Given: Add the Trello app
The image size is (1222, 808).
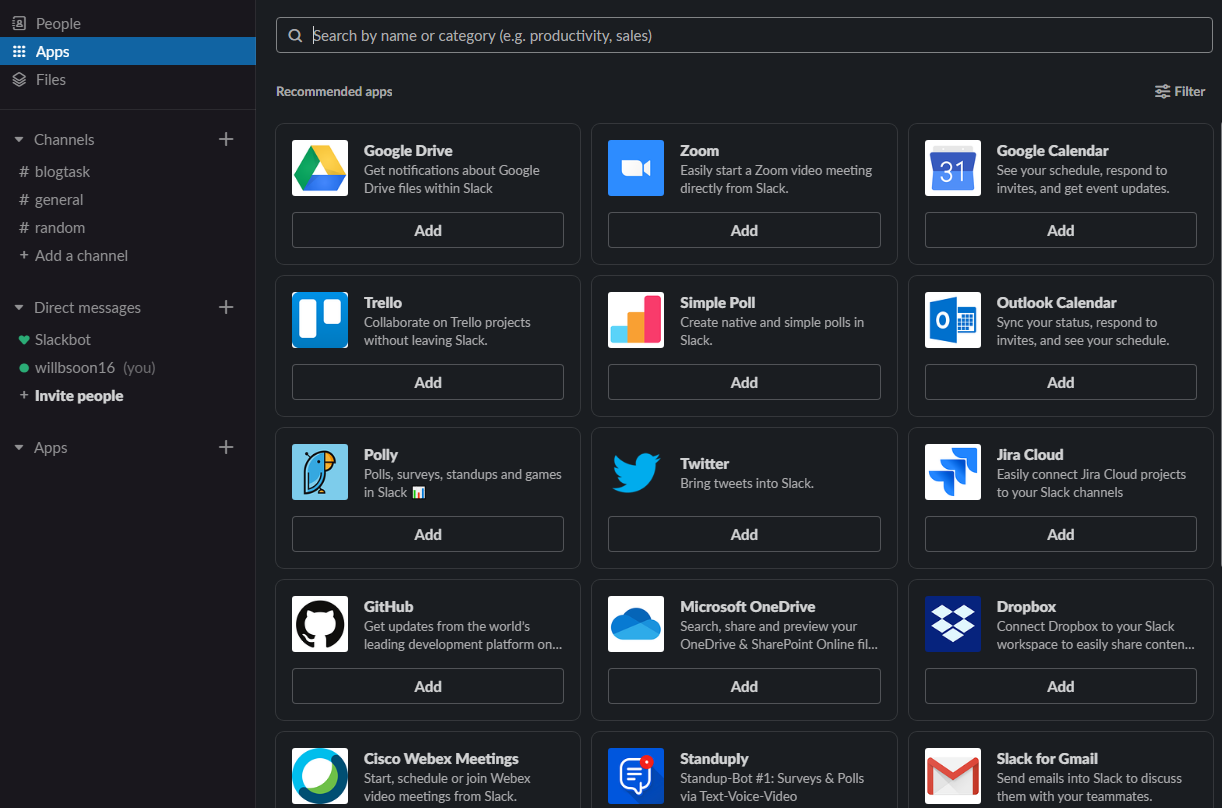Looking at the screenshot, I should pos(428,382).
